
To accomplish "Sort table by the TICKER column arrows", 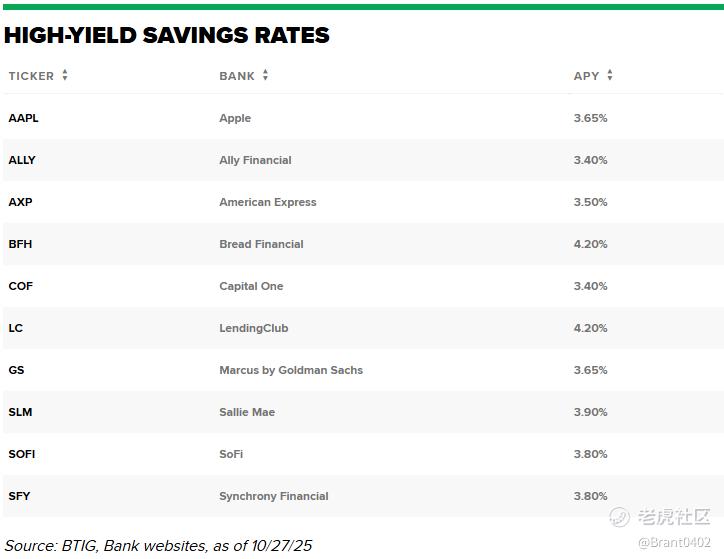I will point(65,75).
